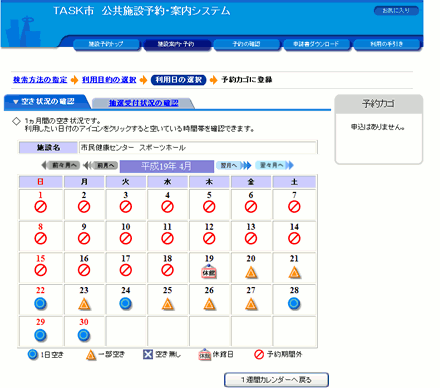
Task: Select the partial vacancy icon for April 27
Action: pyautogui.click(x=251, y=304)
